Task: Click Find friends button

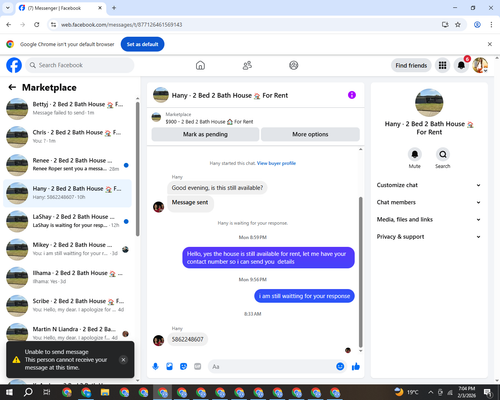Action: [411, 65]
